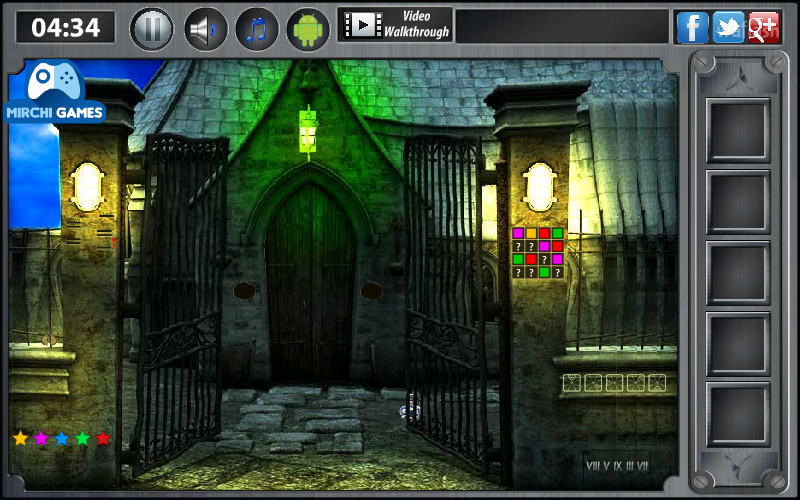Pick up the blue object by the right gate
The width and height of the screenshot is (800, 500).
411,412
